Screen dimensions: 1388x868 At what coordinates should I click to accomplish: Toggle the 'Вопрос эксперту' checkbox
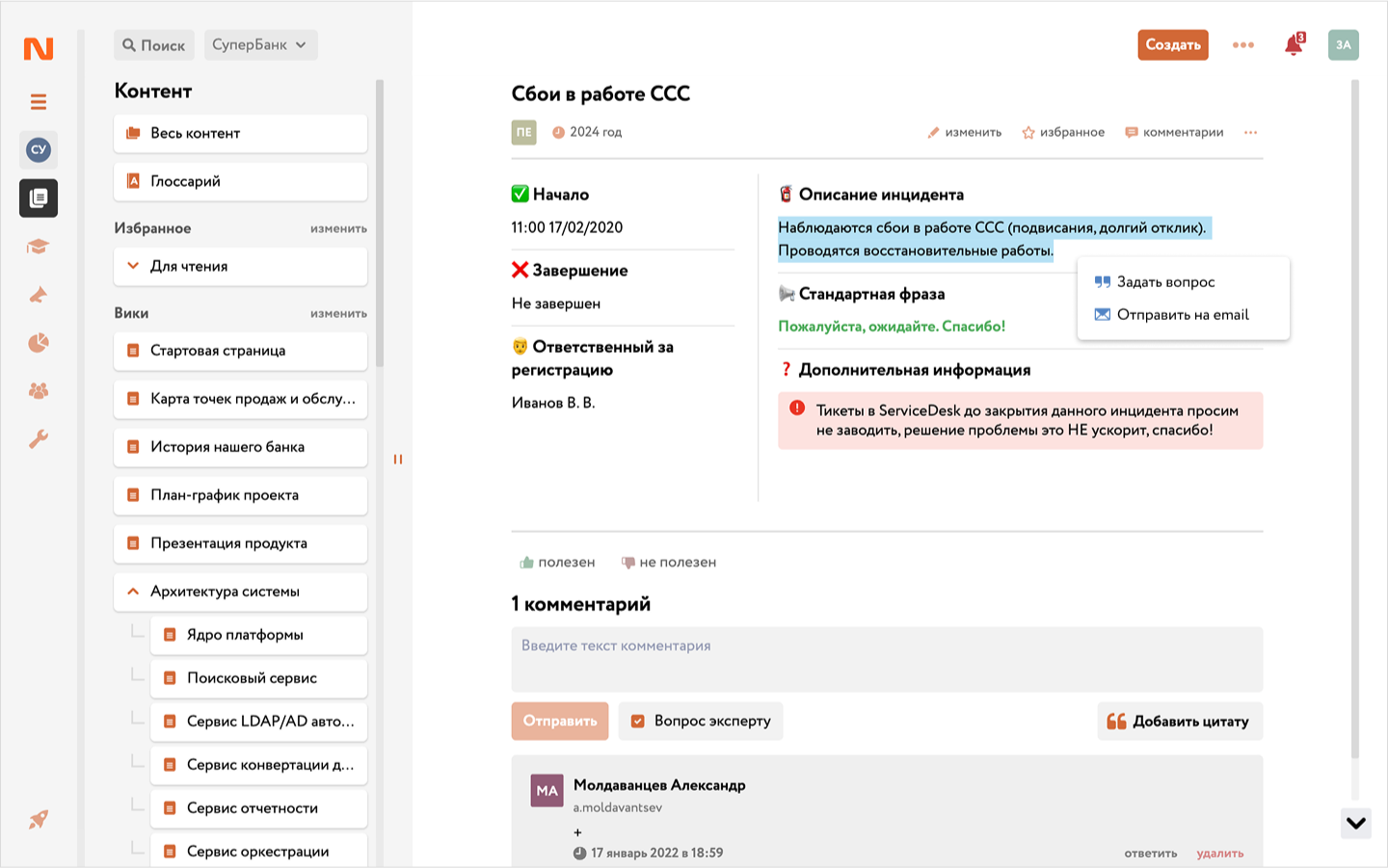tap(638, 721)
